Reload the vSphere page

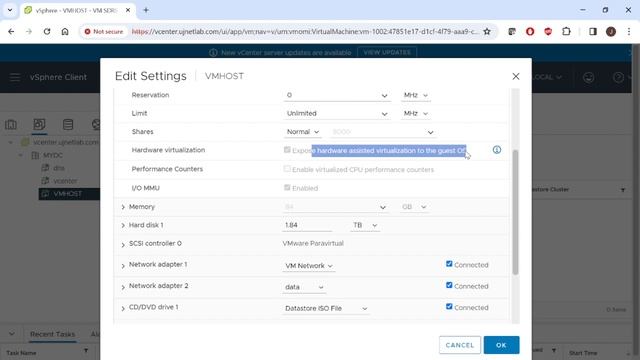point(47,31)
